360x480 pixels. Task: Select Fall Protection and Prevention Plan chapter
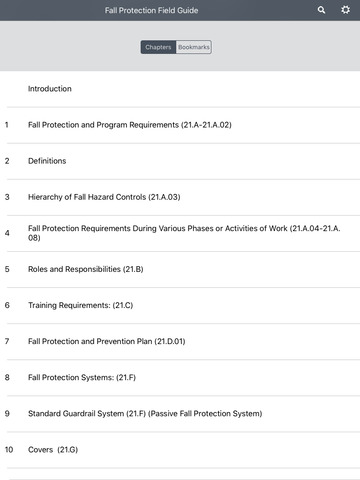pos(180,341)
